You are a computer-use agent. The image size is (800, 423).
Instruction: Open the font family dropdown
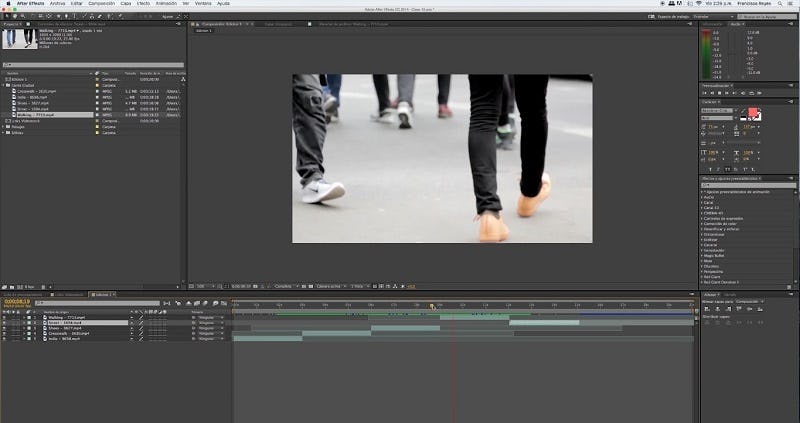click(x=719, y=111)
